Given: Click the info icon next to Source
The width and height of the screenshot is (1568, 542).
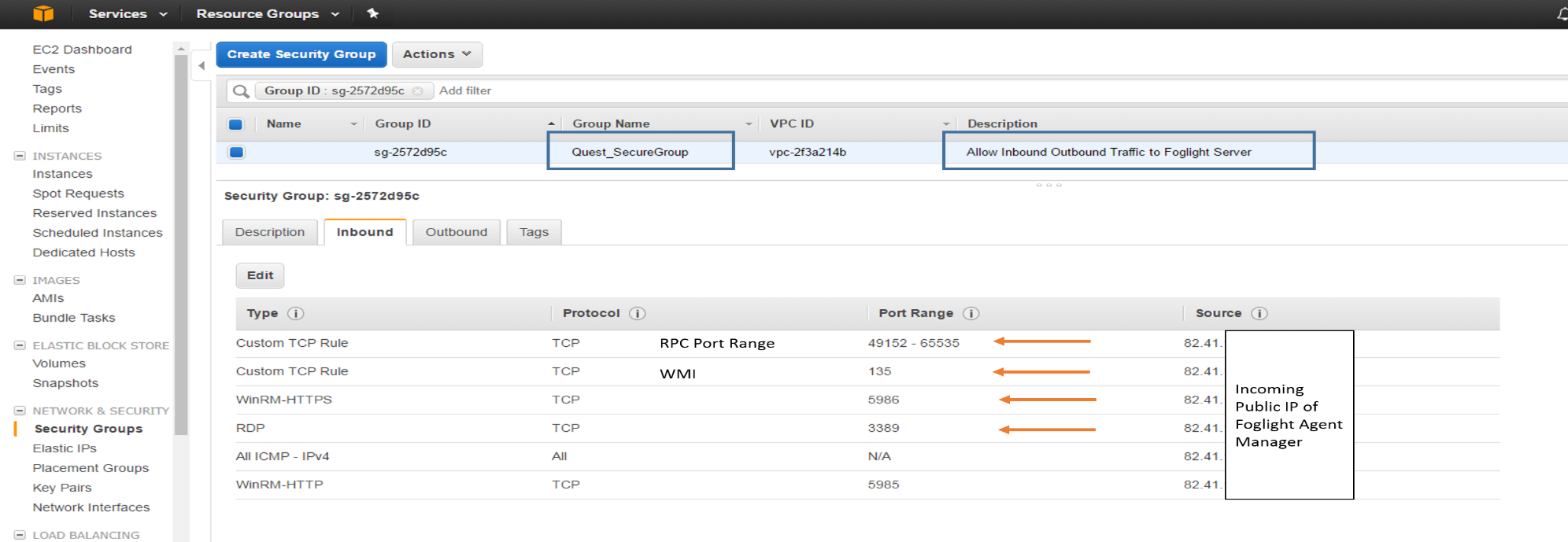Looking at the screenshot, I should [x=1259, y=313].
